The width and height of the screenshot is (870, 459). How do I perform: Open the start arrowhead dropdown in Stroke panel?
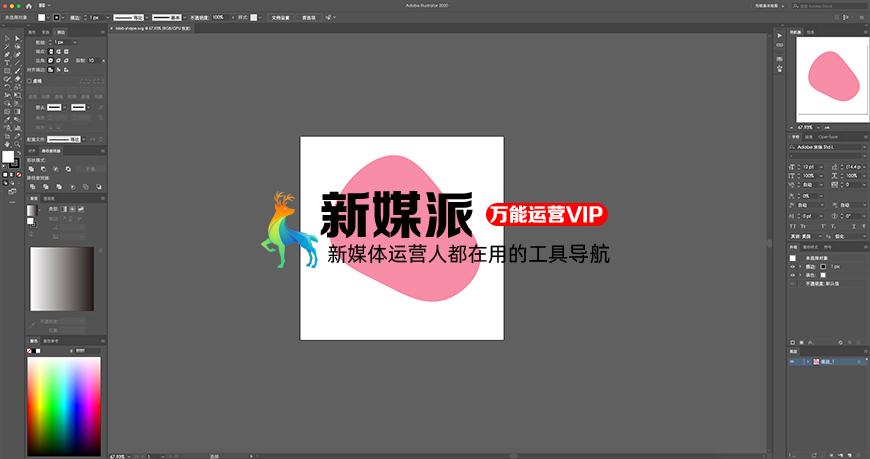click(x=65, y=108)
